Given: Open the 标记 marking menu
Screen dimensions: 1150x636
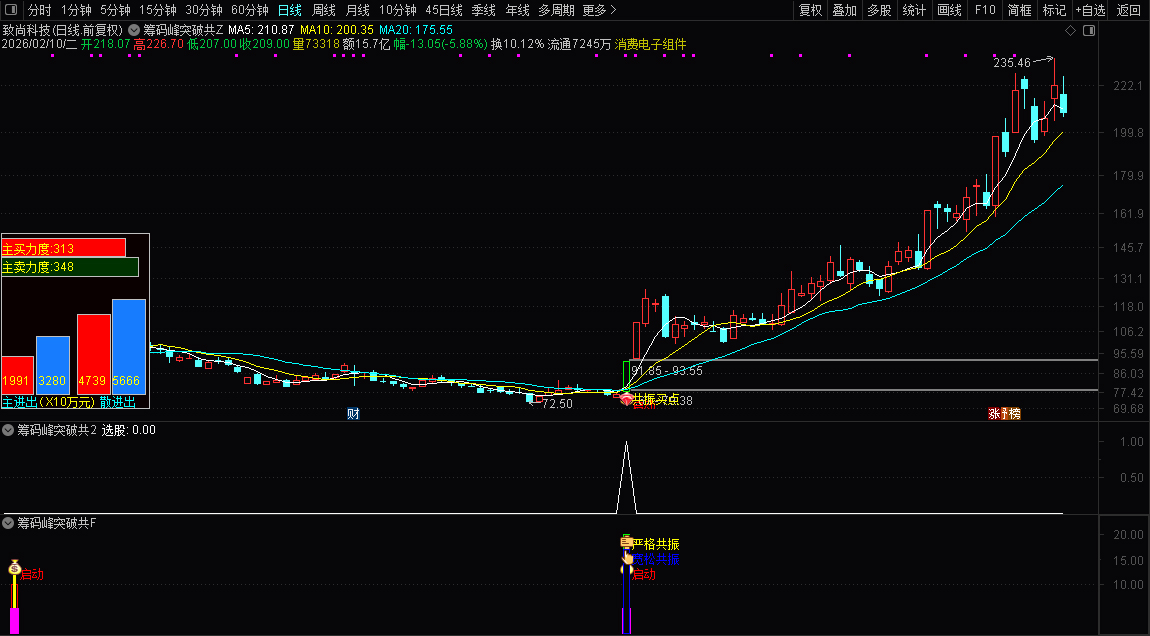Looking at the screenshot, I should pos(1055,10).
